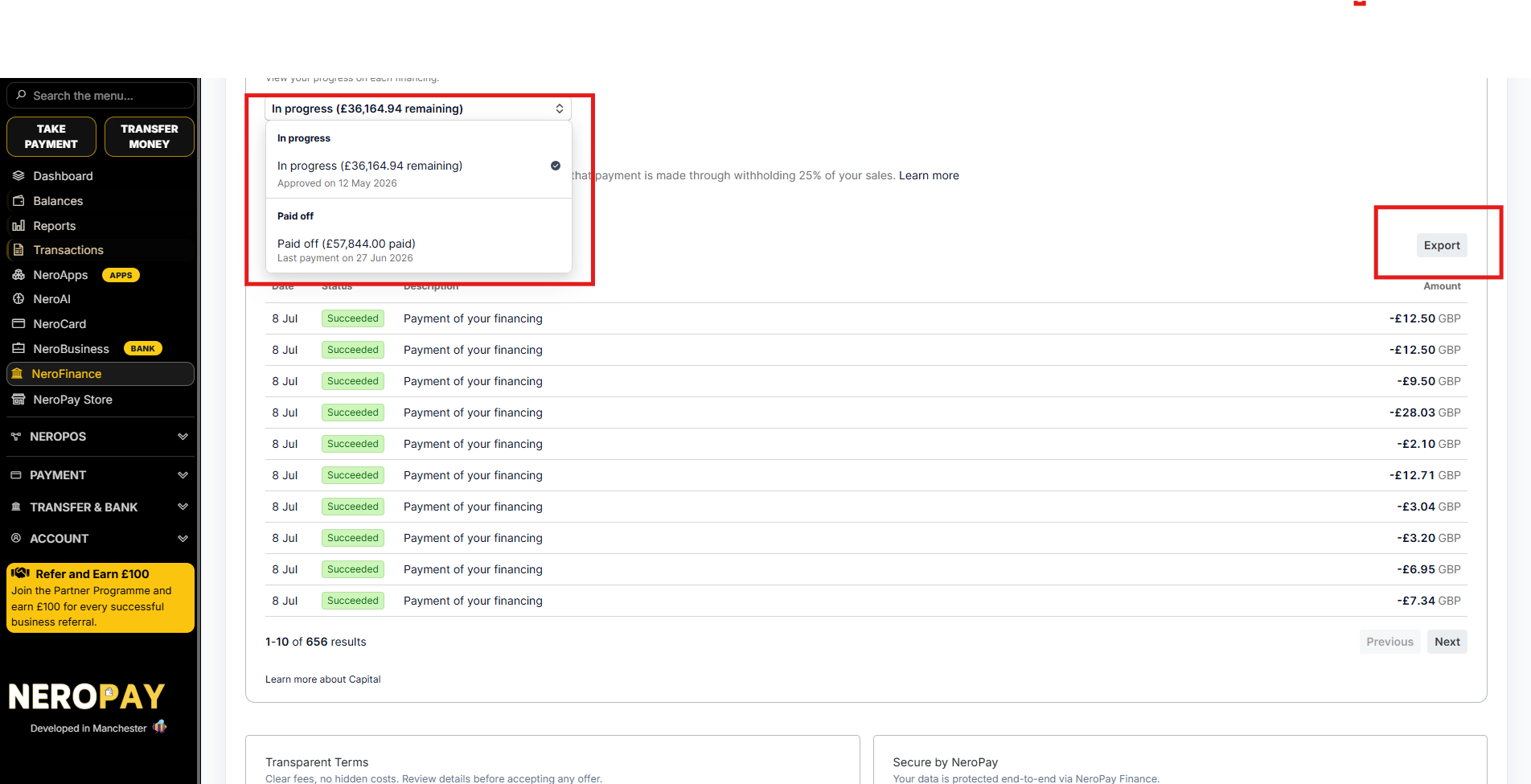
Task: Select the checked In progress financing option
Action: pyautogui.click(x=419, y=174)
